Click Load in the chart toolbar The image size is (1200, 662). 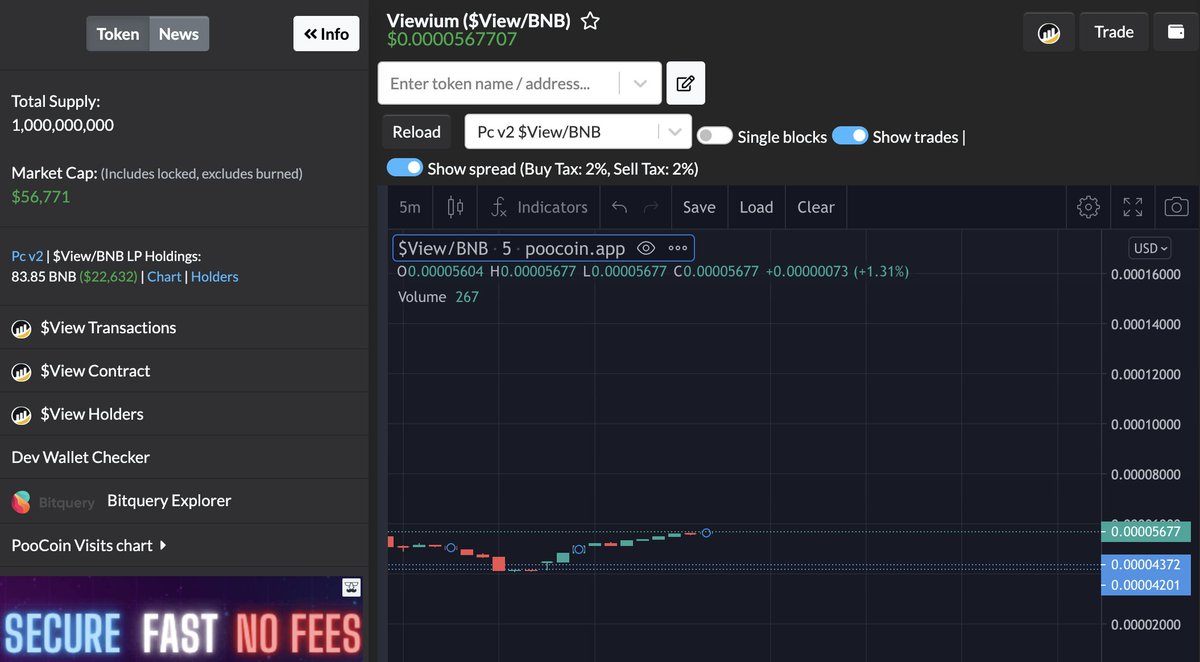tap(756, 207)
